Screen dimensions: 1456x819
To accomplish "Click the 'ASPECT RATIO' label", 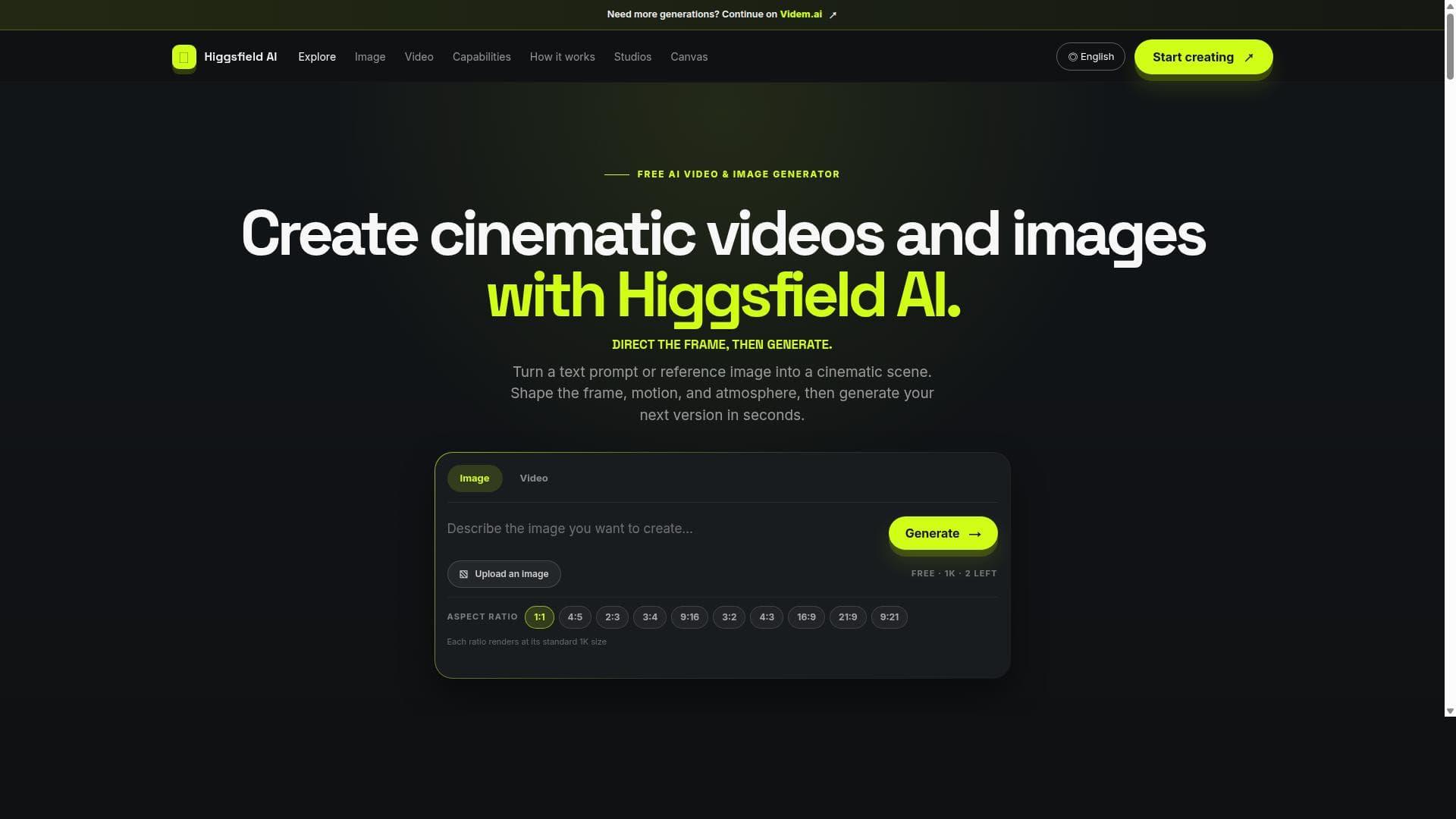I will (x=482, y=617).
